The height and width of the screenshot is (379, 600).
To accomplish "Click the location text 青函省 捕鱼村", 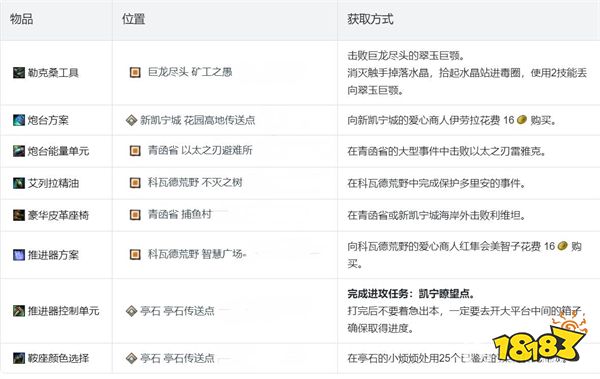I will [180, 214].
